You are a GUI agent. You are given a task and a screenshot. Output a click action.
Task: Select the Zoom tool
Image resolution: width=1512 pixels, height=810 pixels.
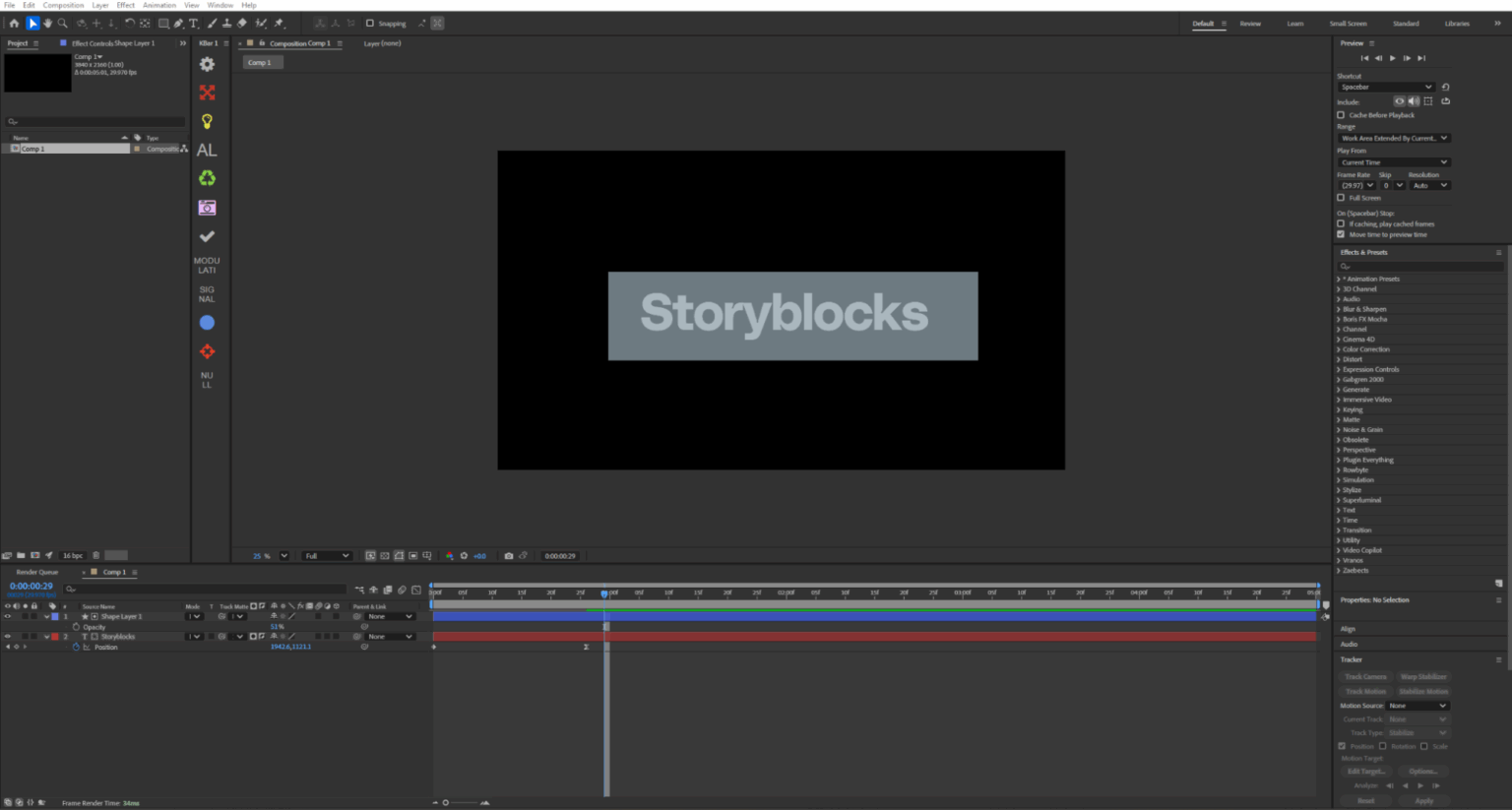(x=62, y=23)
